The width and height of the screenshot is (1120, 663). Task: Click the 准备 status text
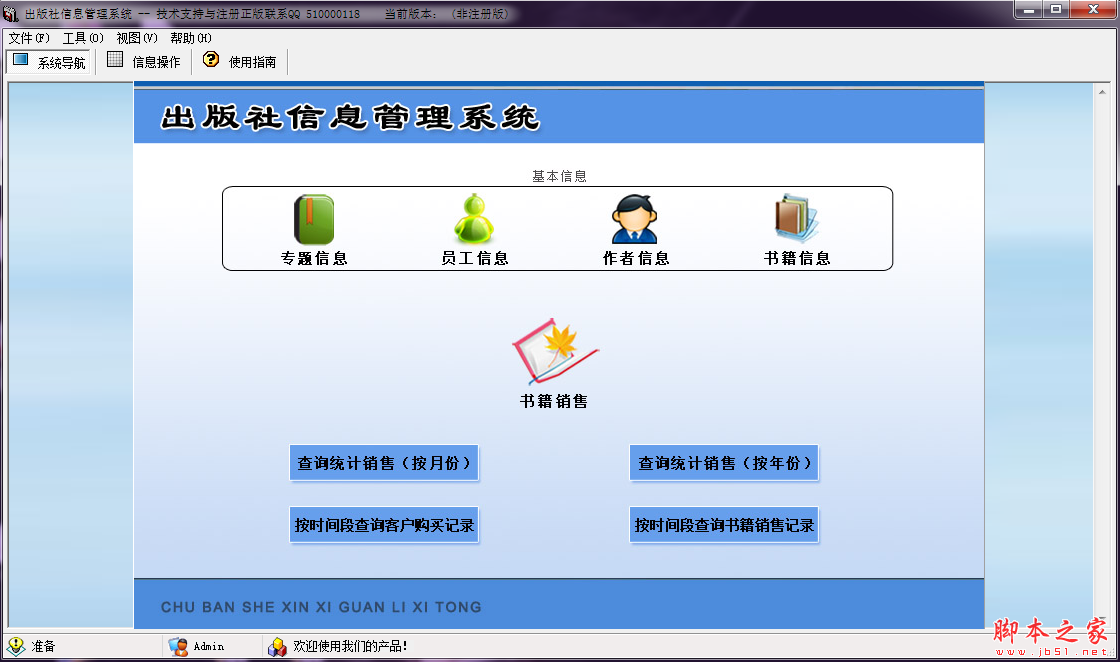click(x=43, y=647)
